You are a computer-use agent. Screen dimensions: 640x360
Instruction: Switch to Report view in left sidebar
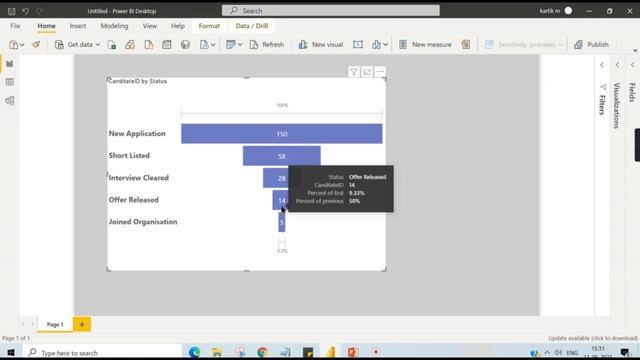(x=10, y=64)
